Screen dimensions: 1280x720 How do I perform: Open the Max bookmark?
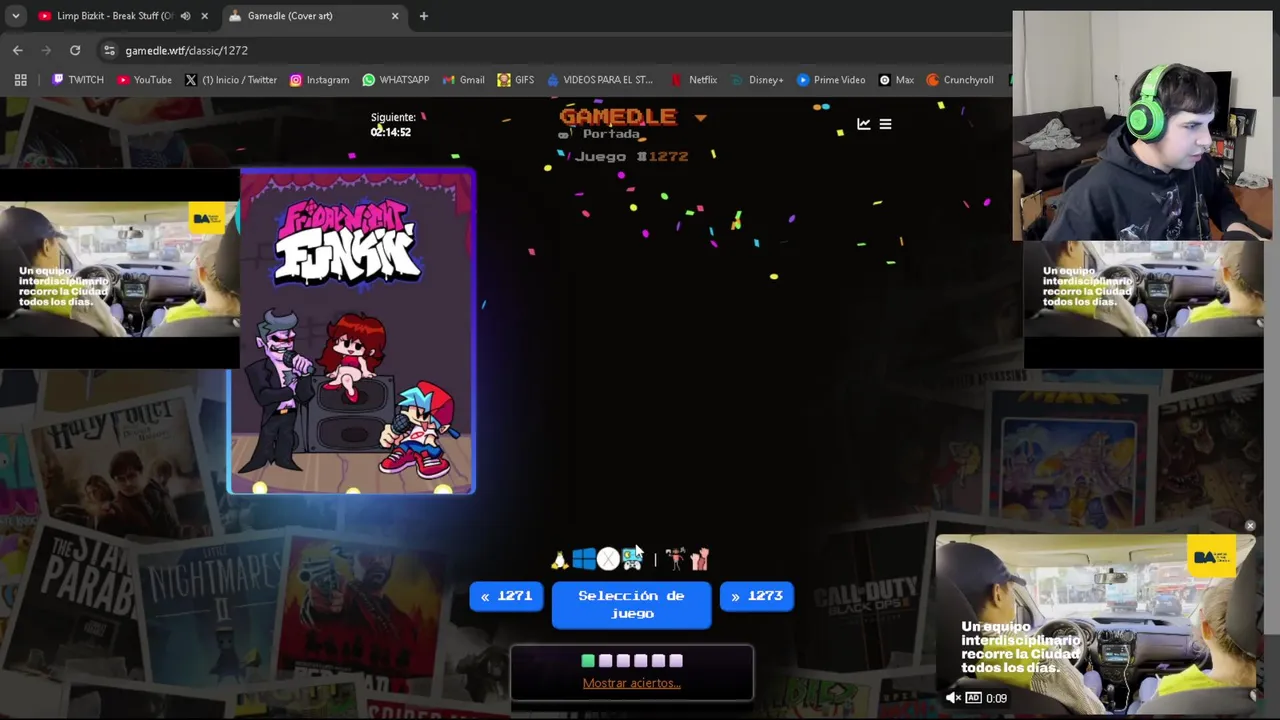point(896,80)
